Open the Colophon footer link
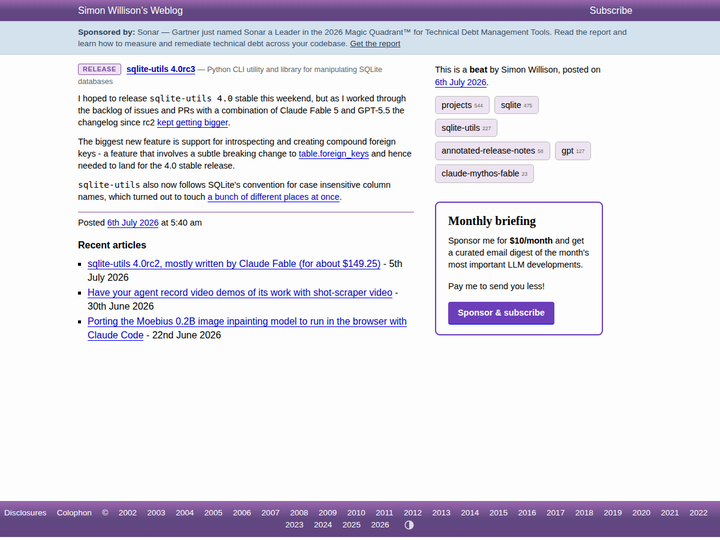This screenshot has height=540, width=720. tap(74, 513)
